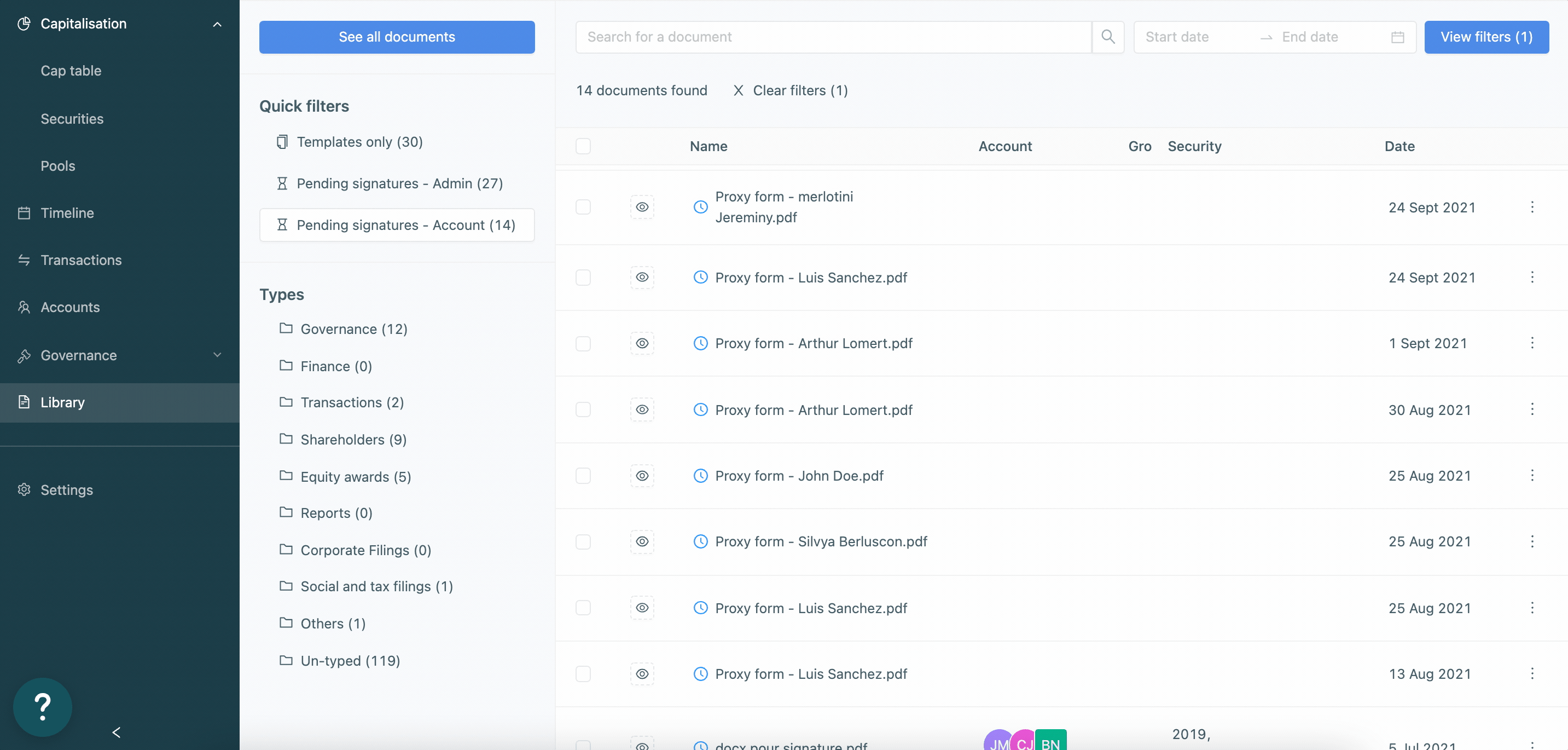Click the See all documents button
Screen dimensions: 1568x750
[397, 37]
